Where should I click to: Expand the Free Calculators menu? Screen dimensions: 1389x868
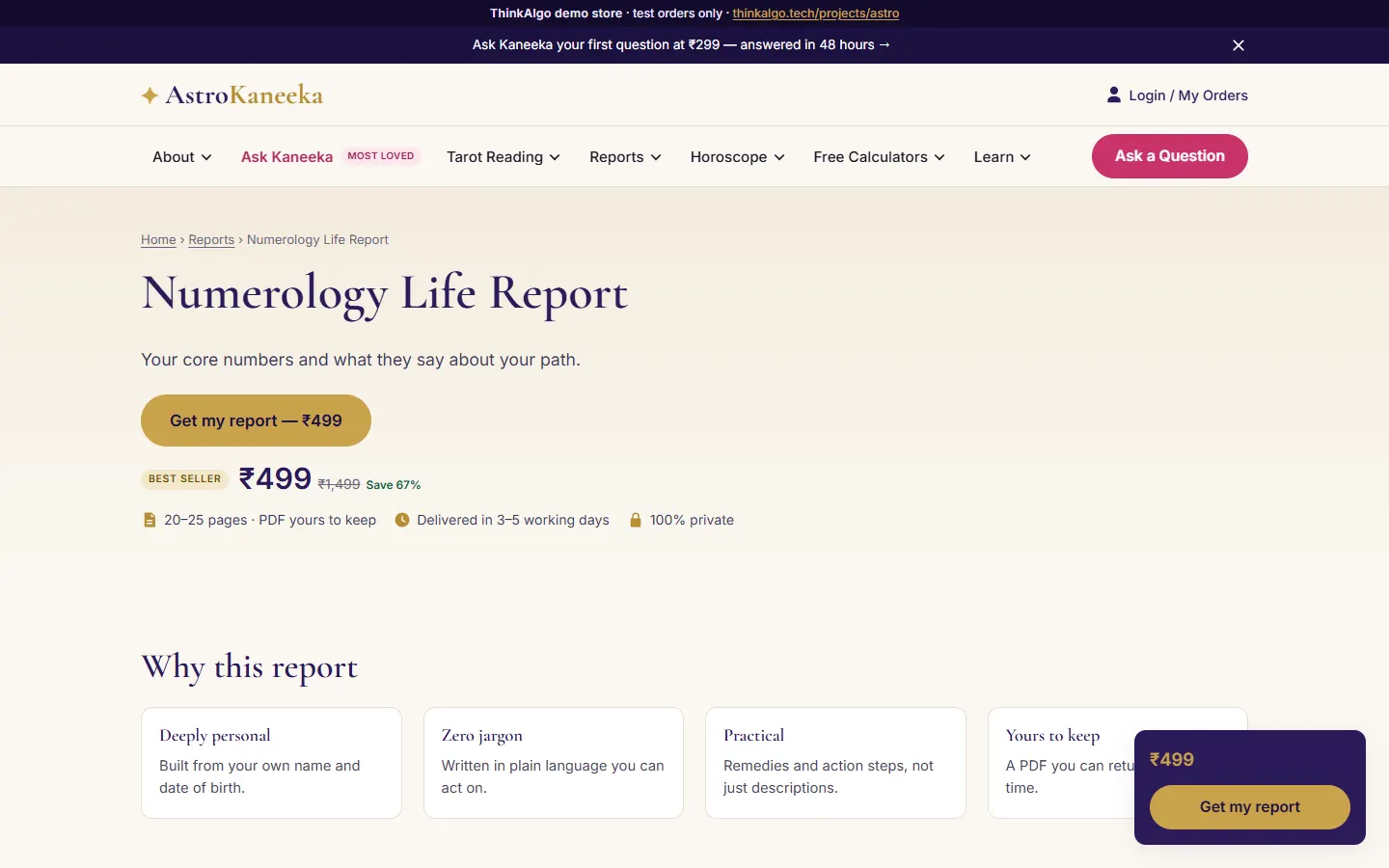coord(880,157)
